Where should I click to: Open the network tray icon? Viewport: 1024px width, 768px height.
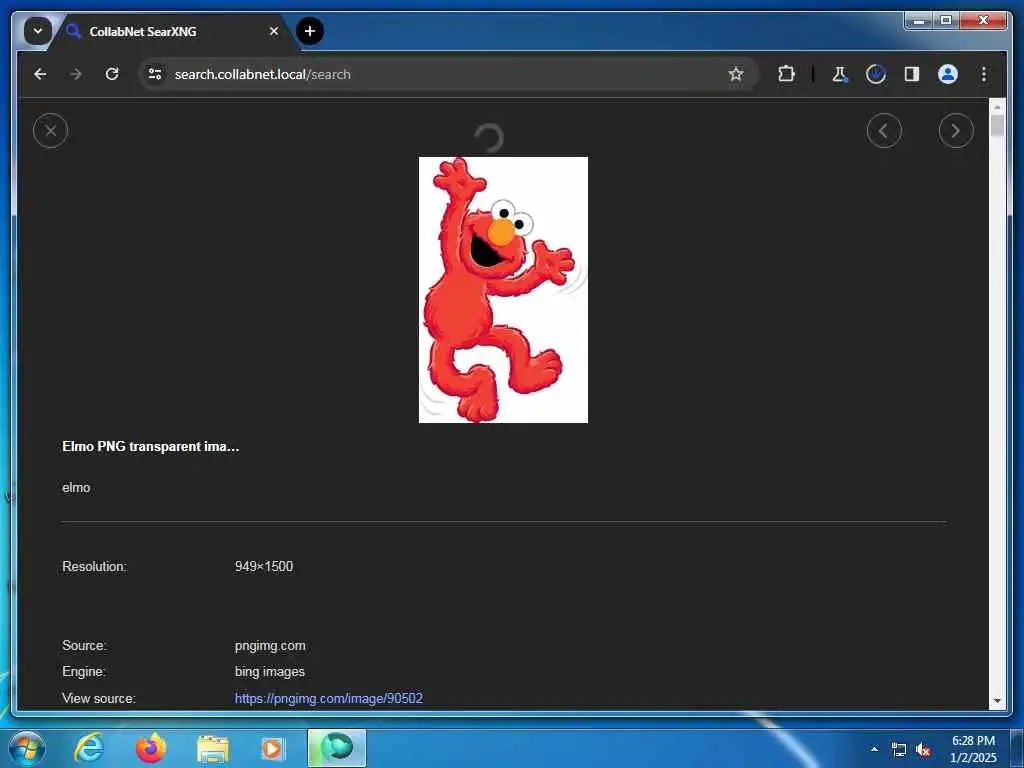[x=899, y=750]
